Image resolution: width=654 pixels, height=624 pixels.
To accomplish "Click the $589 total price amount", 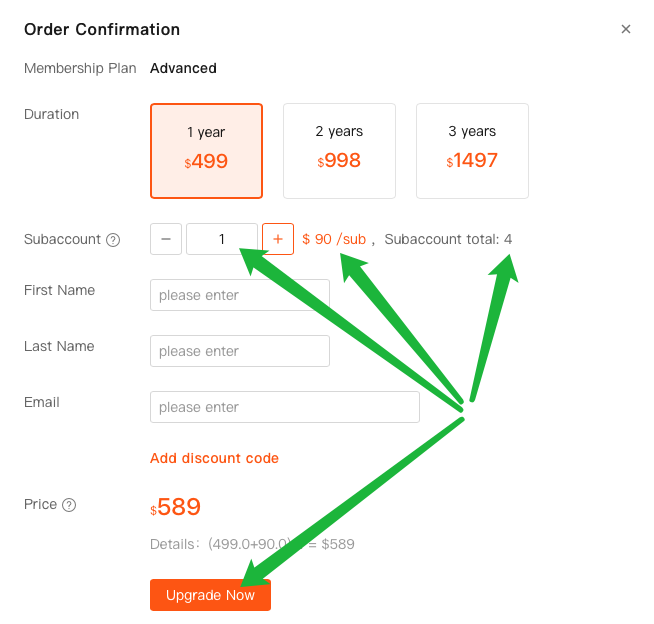I will 177,507.
